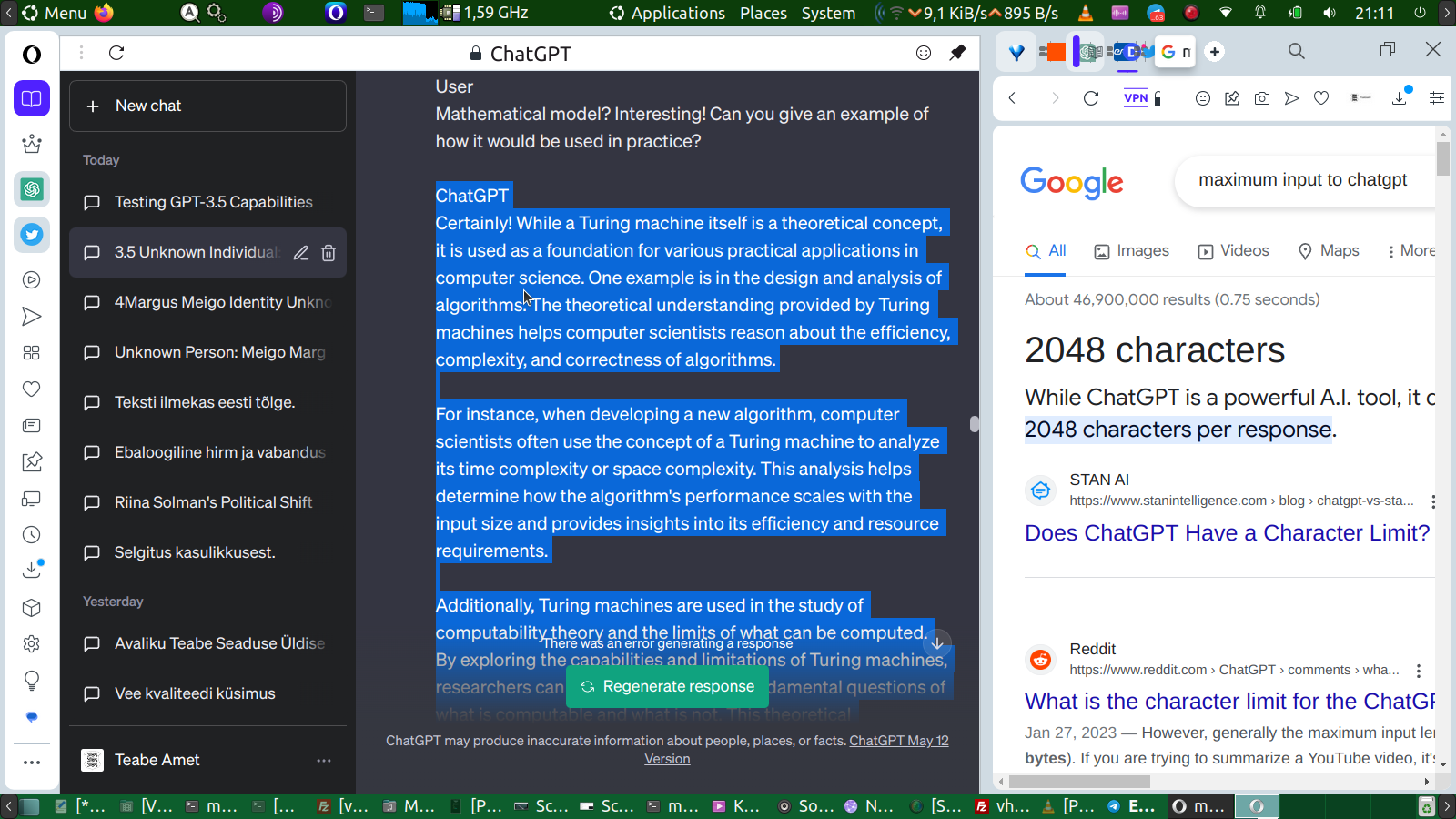
Task: Reload the Google results page
Action: click(1091, 98)
